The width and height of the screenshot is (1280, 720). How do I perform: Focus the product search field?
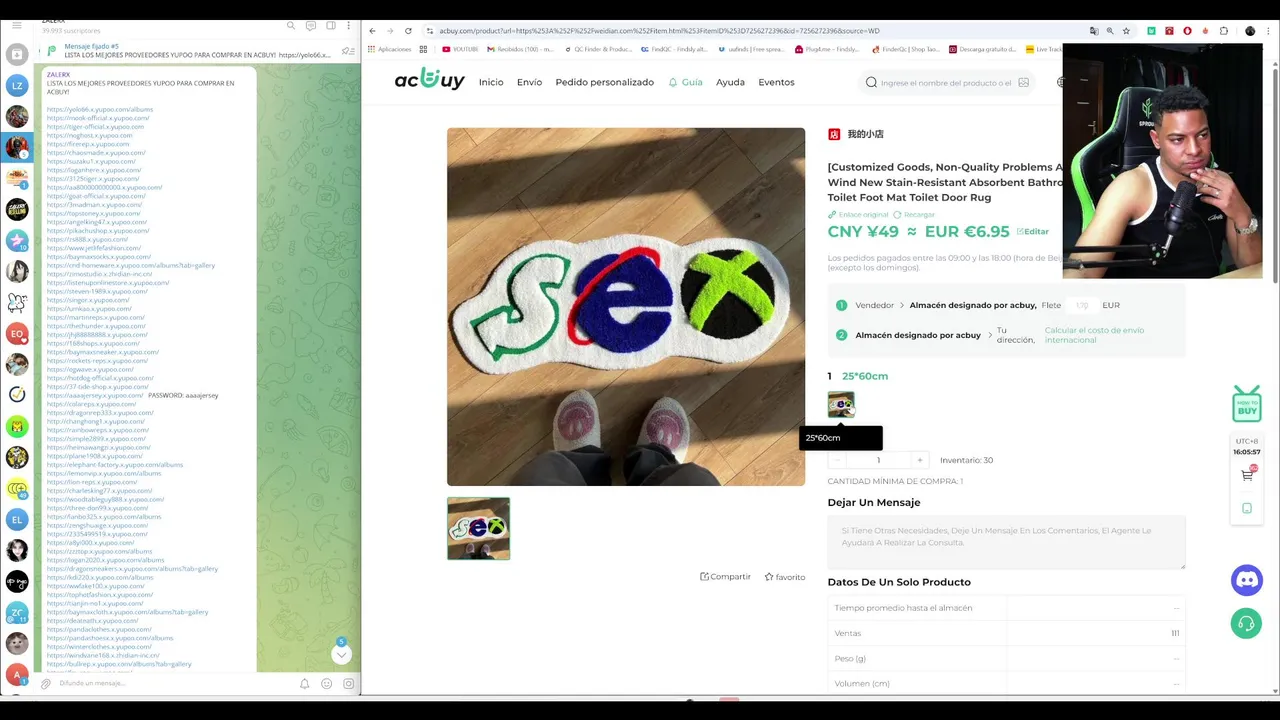pyautogui.click(x=945, y=83)
